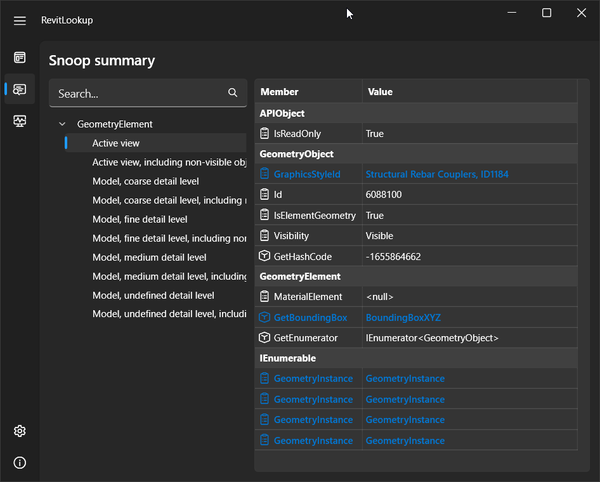Click the GetBoundingBox method cube icon
Viewport: 600px width, 482px height.
tap(264, 317)
